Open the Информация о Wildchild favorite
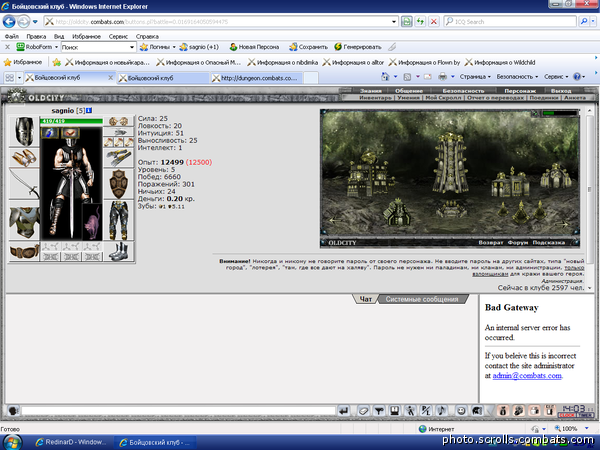The width and height of the screenshot is (600, 450). click(500, 62)
